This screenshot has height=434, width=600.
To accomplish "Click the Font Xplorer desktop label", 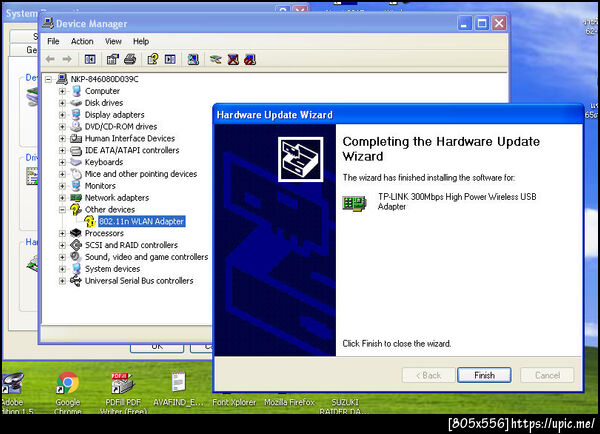I will (234, 402).
